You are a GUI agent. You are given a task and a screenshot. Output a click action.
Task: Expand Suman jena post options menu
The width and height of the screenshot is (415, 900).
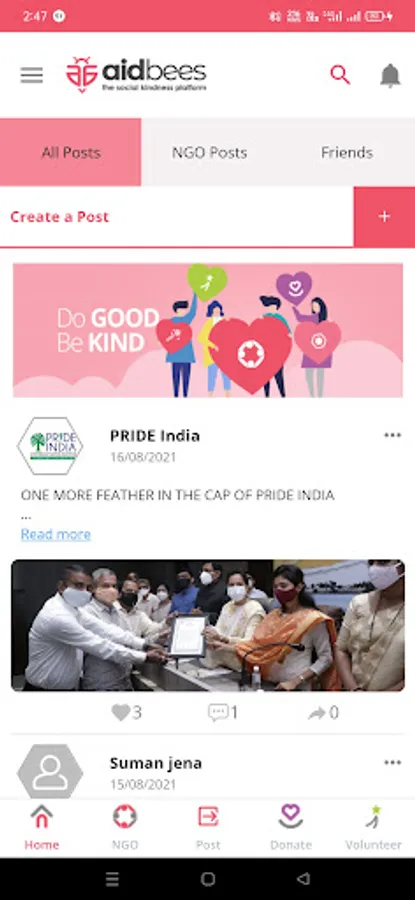[x=393, y=762]
